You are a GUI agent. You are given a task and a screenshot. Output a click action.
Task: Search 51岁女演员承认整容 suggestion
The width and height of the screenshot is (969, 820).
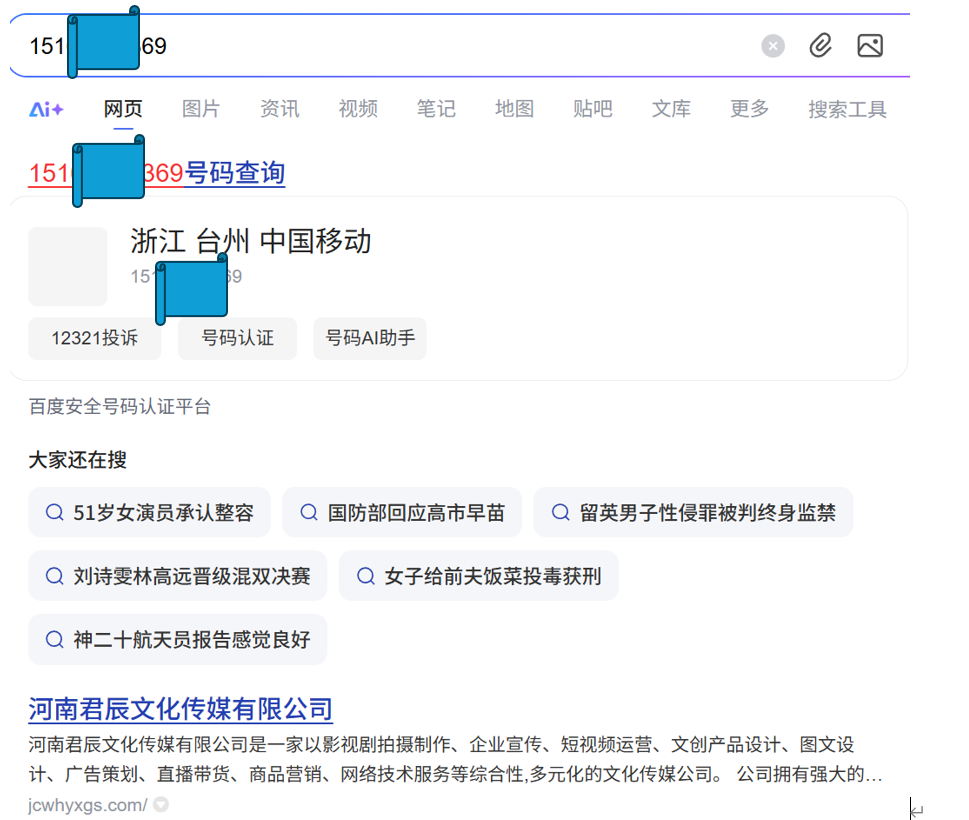pyautogui.click(x=150, y=512)
